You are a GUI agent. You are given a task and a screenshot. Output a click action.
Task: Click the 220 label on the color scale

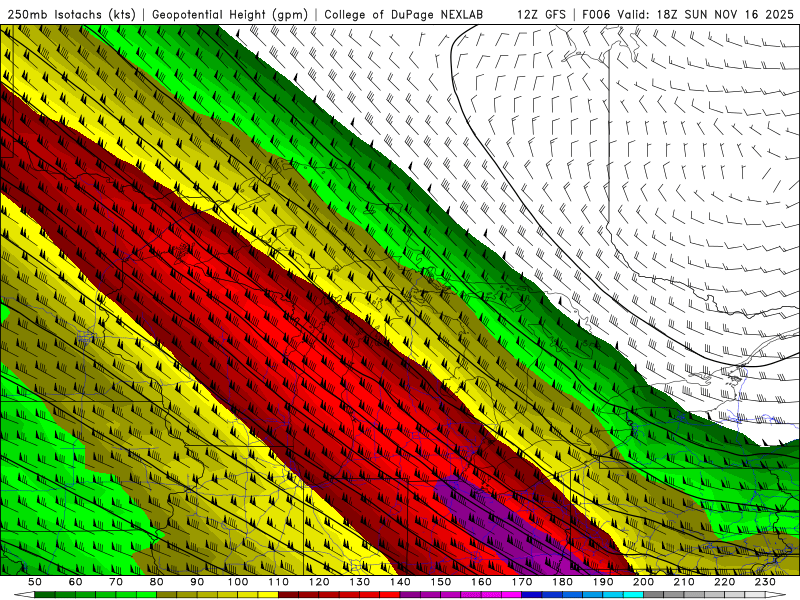[x=724, y=582]
